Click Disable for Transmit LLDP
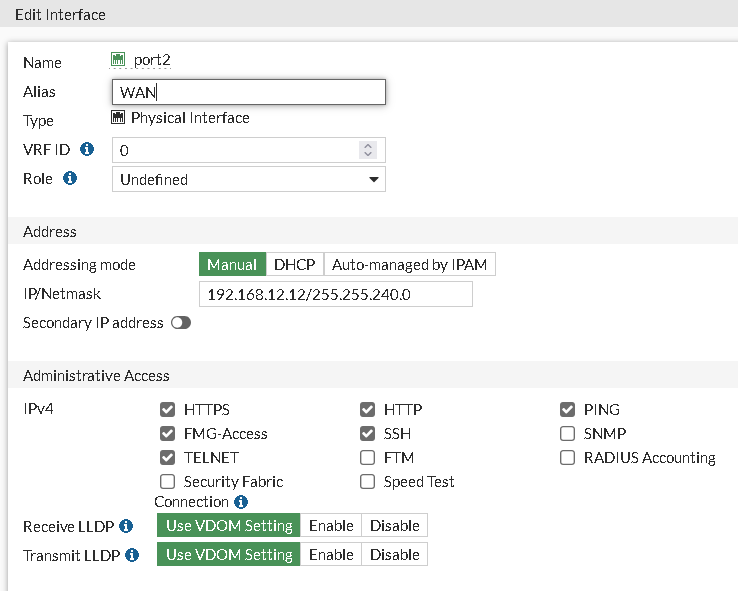 (395, 554)
